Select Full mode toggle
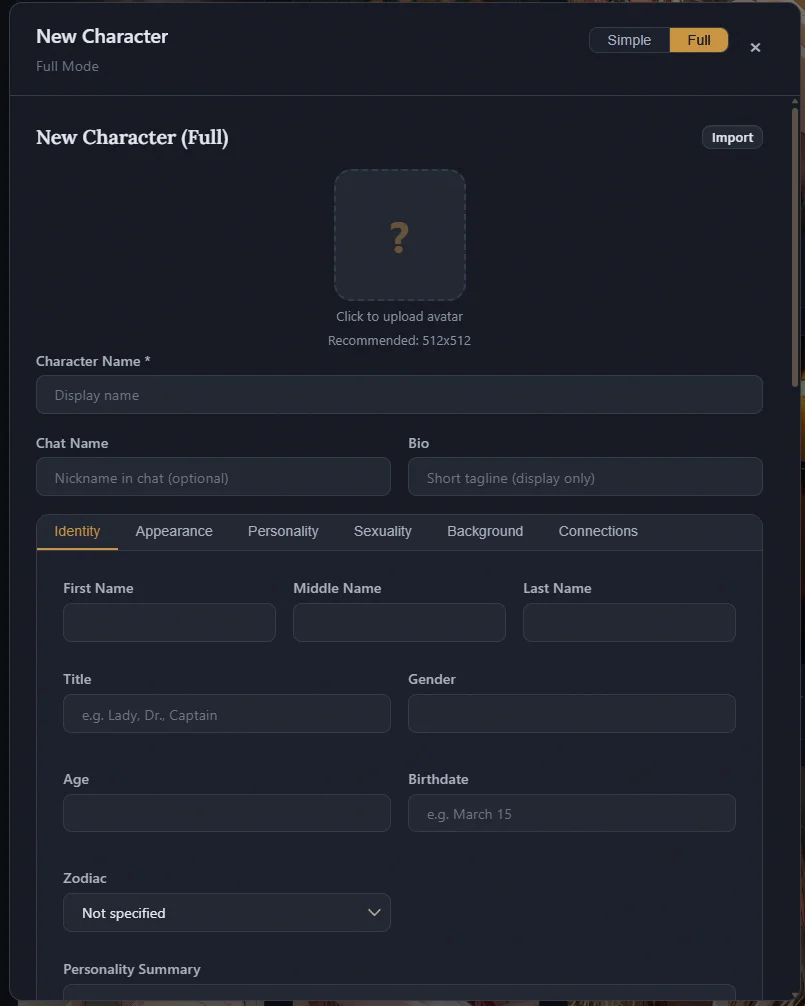 (699, 40)
